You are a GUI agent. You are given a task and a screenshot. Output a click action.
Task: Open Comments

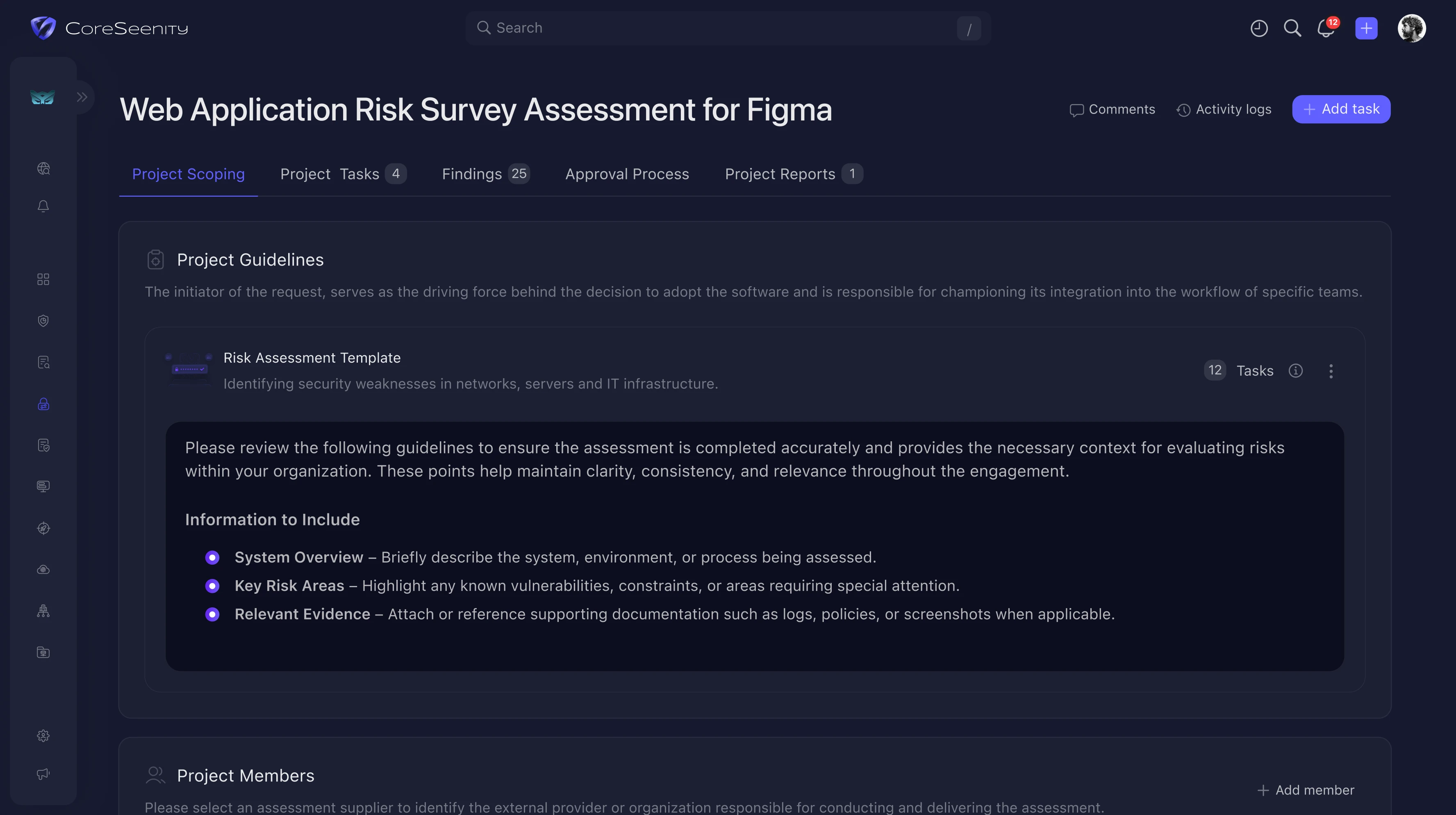[x=1112, y=110]
